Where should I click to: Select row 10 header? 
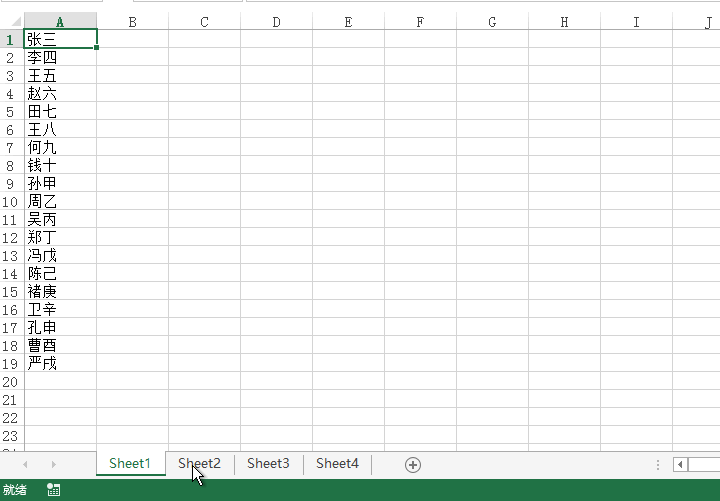point(12,202)
